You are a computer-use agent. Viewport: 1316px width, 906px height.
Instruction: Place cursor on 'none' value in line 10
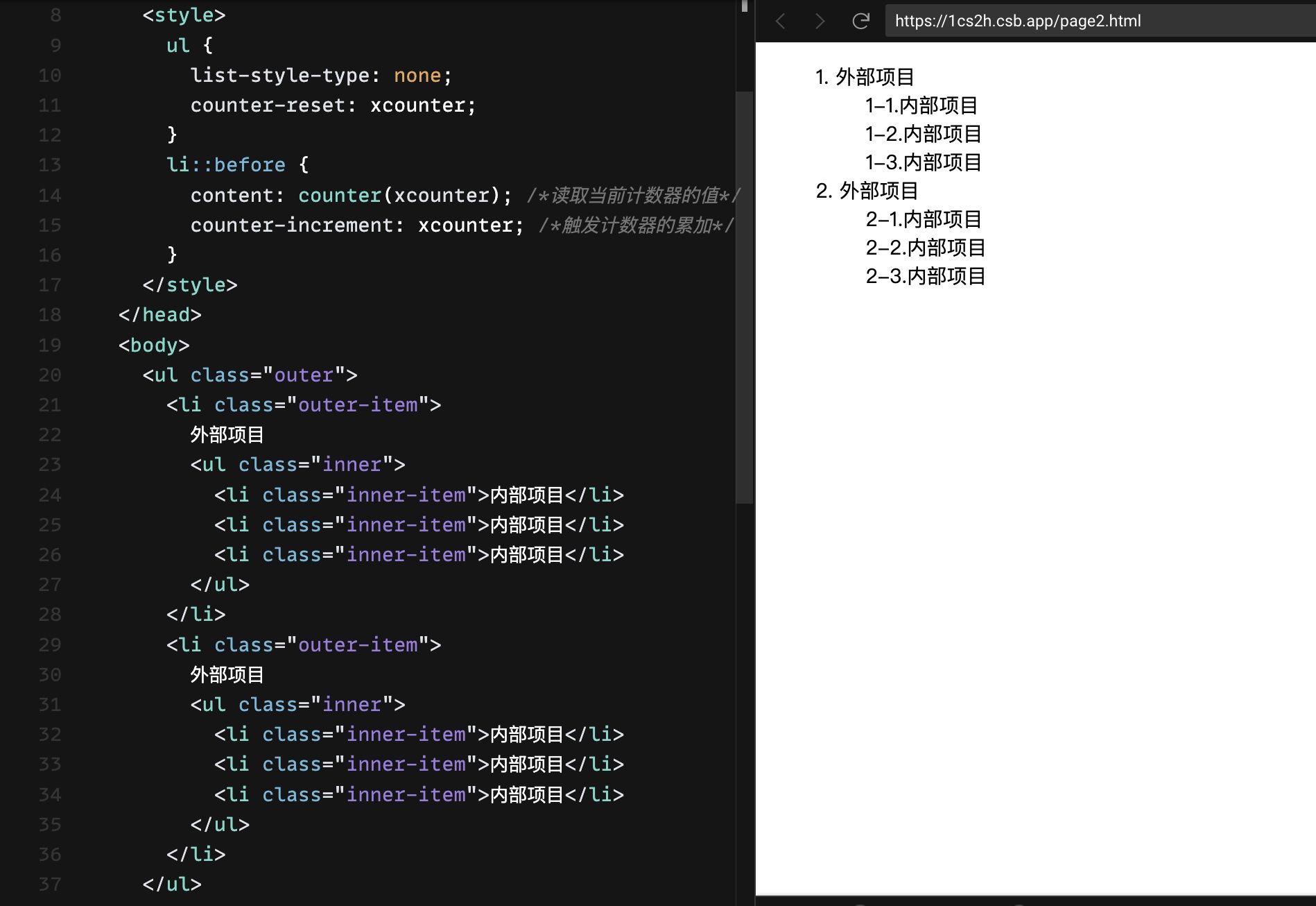417,76
